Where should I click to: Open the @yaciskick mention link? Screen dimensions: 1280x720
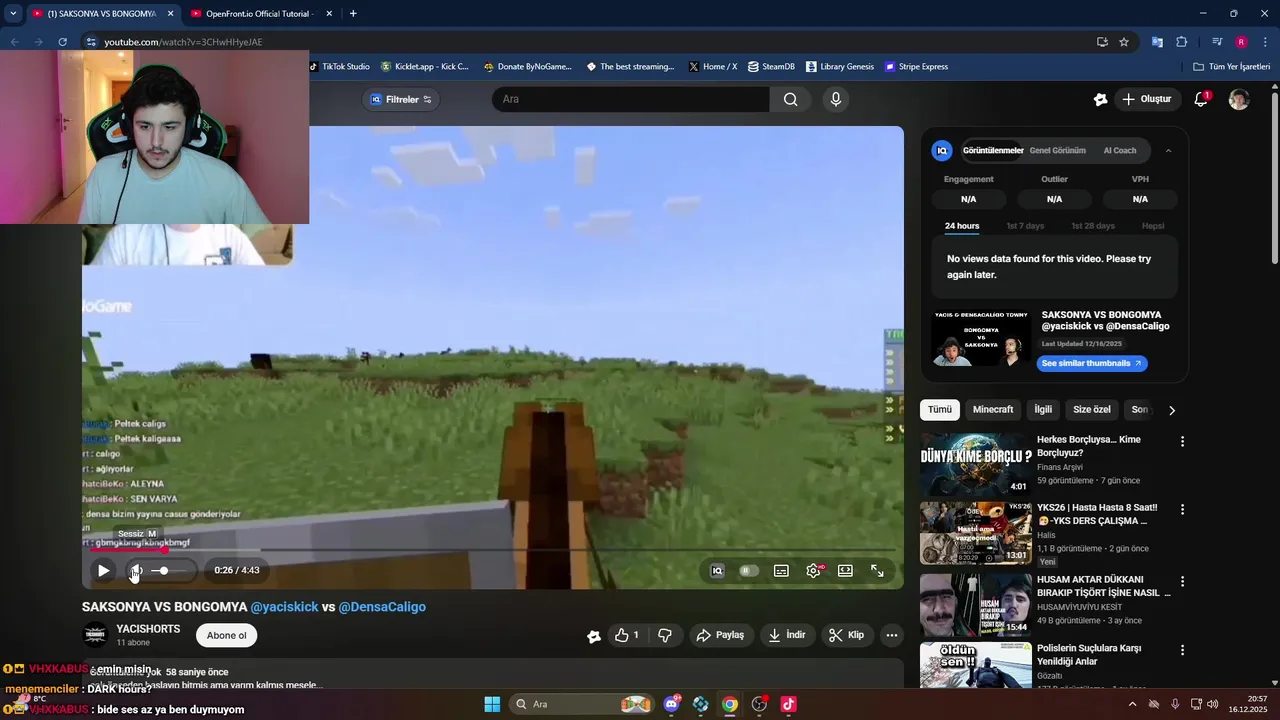284,607
